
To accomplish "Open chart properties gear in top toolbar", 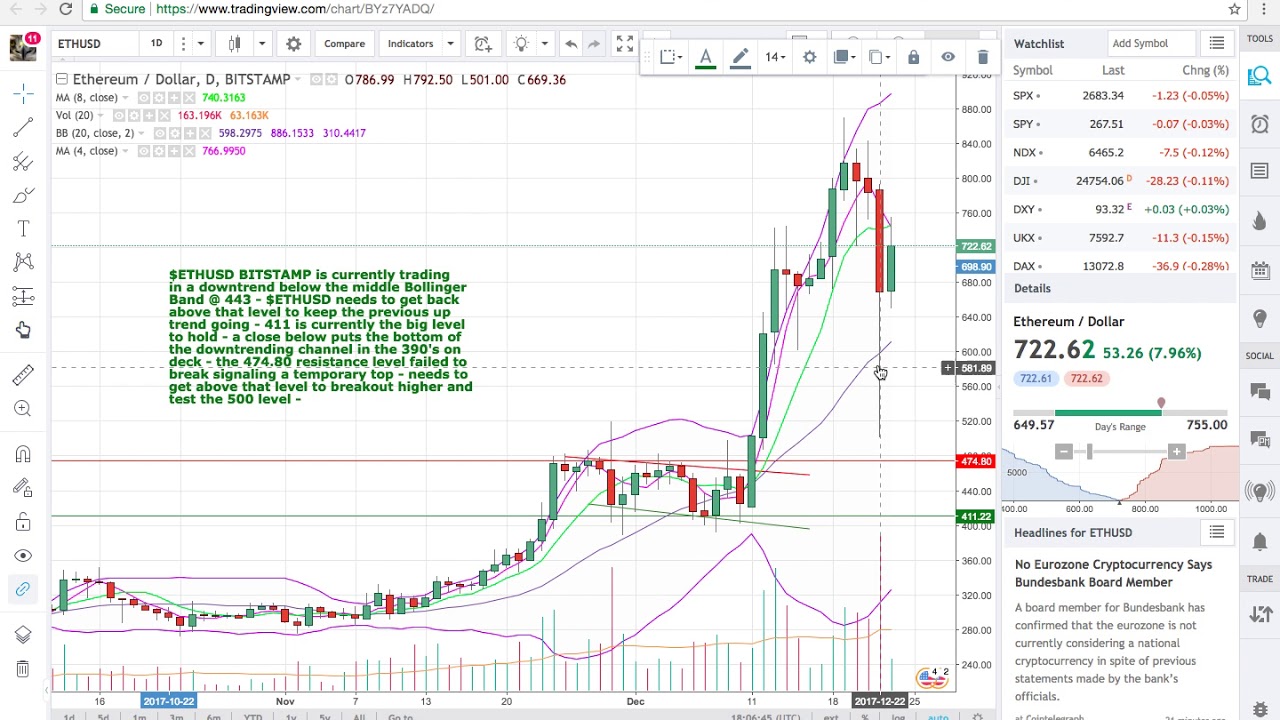I will (293, 44).
